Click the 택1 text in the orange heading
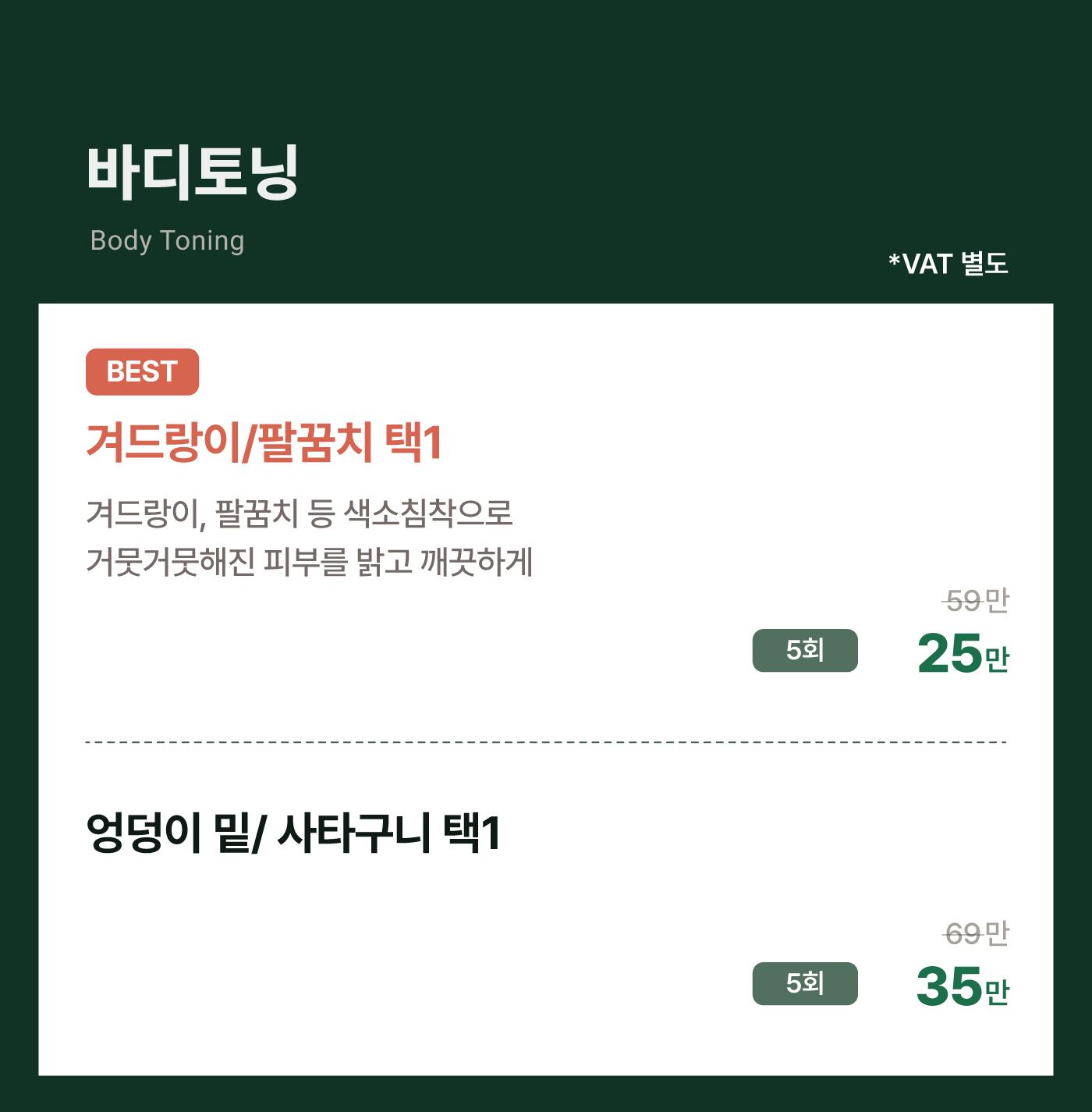Screen dimensions: 1092x1112 click(414, 442)
